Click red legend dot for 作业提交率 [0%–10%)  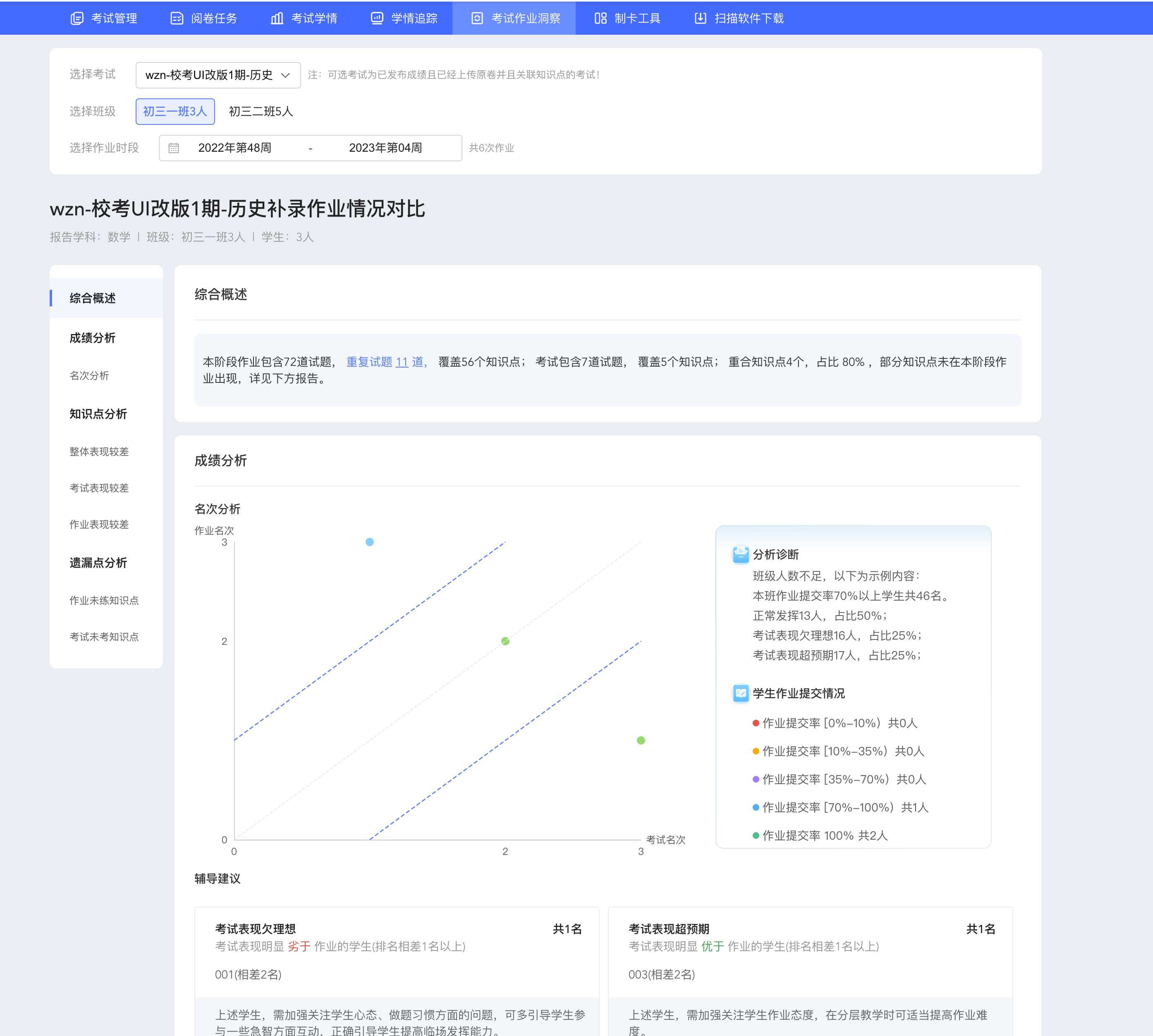tap(756, 723)
